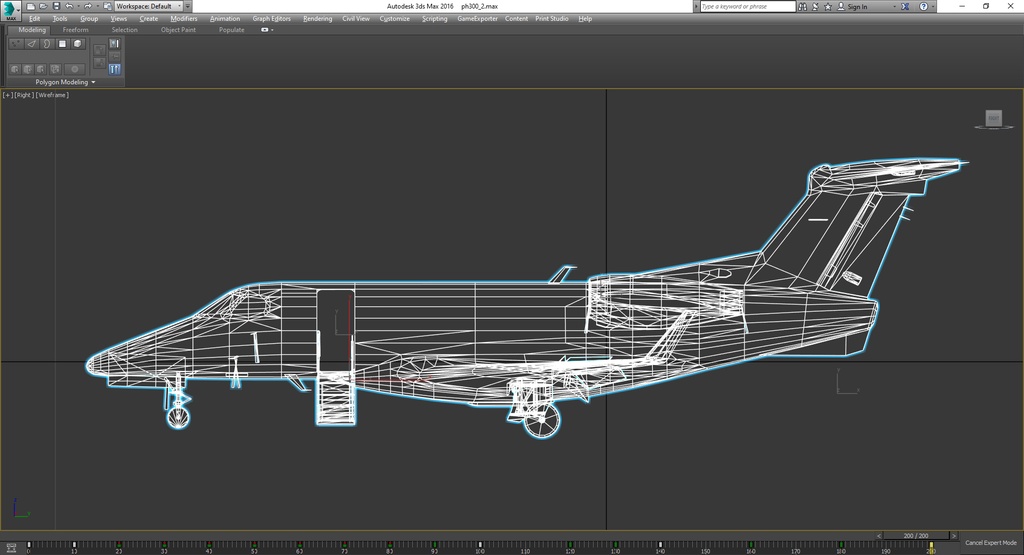1024x555 pixels.
Task: Switch to the Freeform ribbon tab
Action: tap(76, 30)
